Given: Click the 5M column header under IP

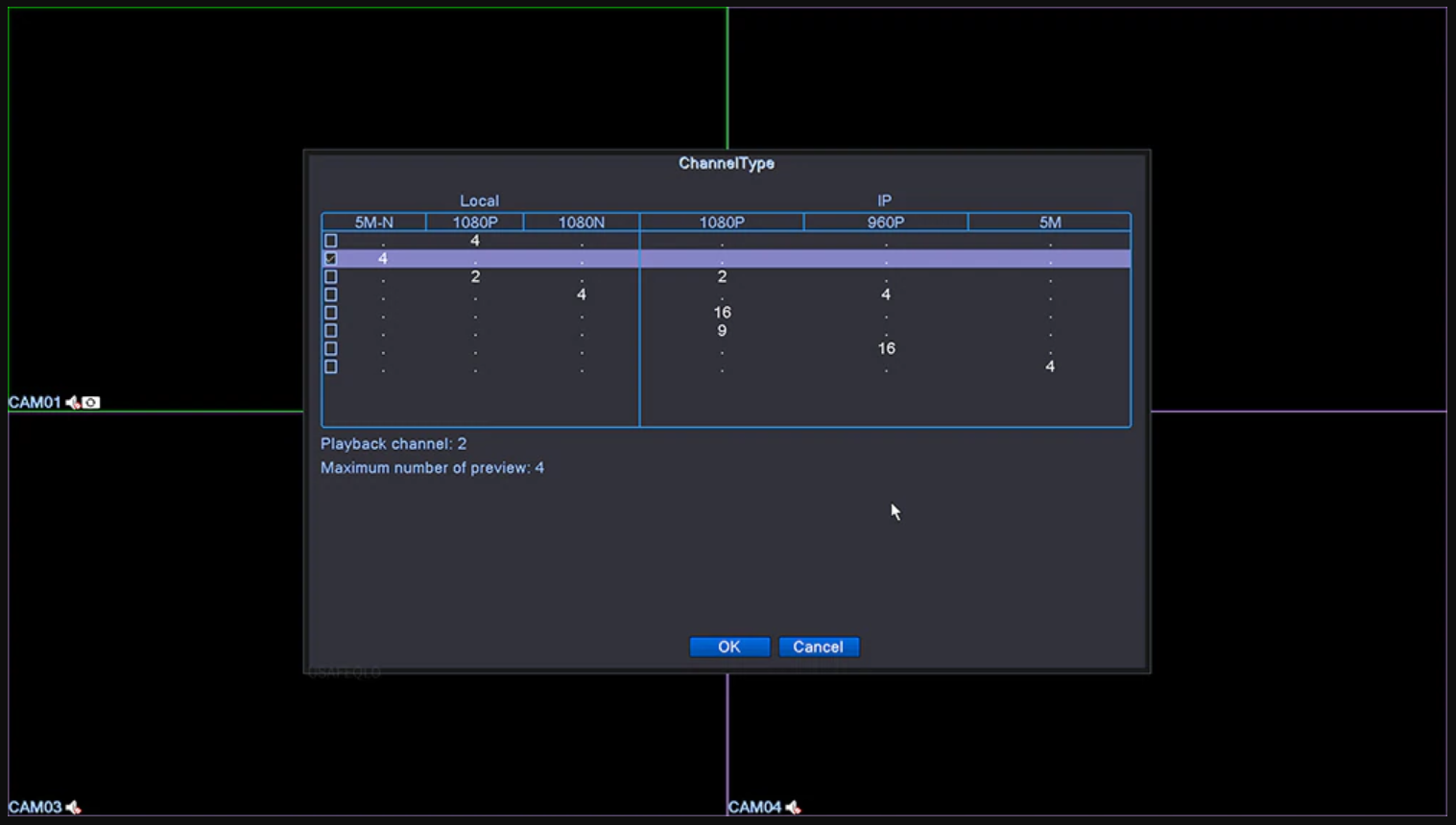Looking at the screenshot, I should [1049, 223].
